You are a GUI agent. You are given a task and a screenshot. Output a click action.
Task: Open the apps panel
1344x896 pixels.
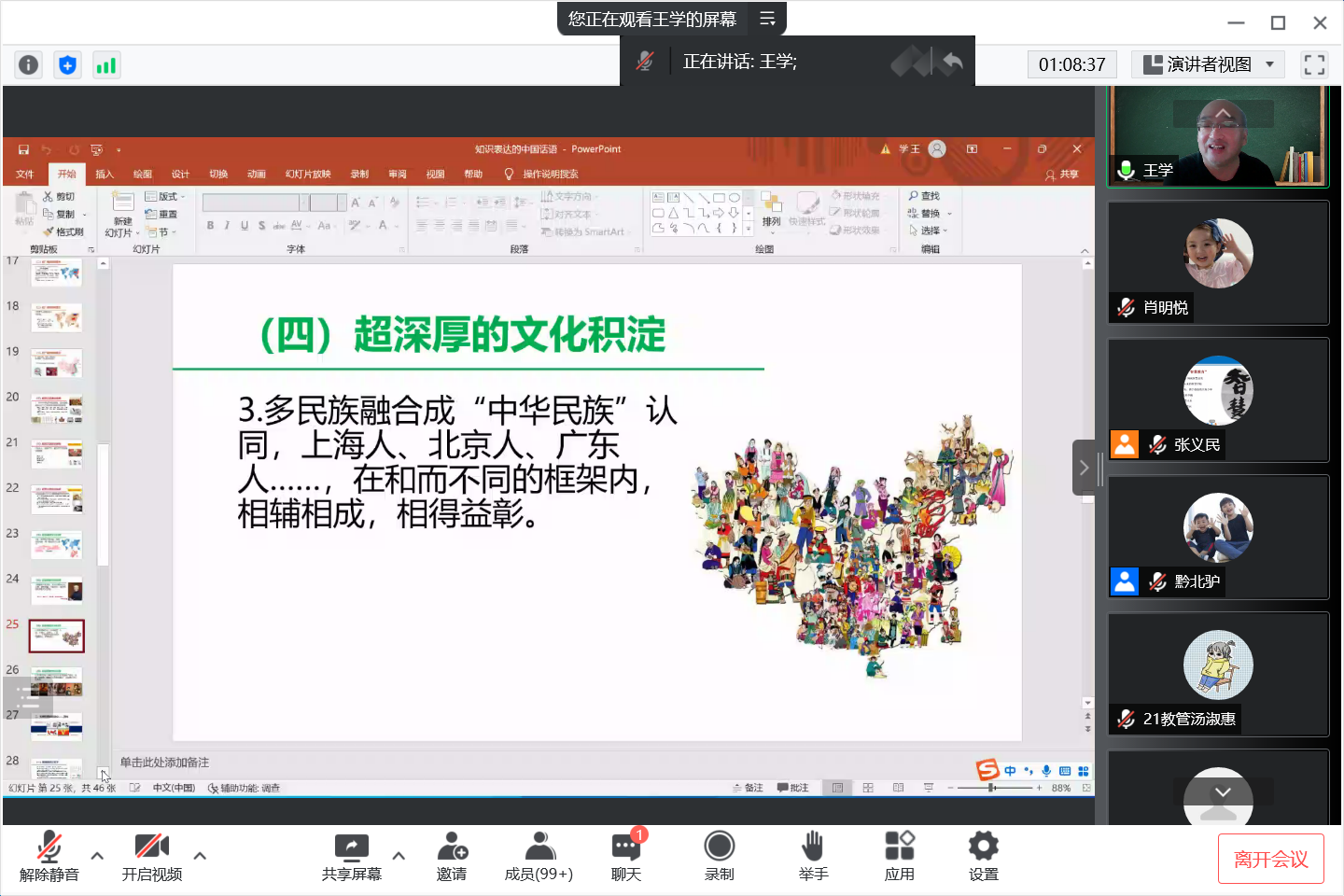(899, 855)
